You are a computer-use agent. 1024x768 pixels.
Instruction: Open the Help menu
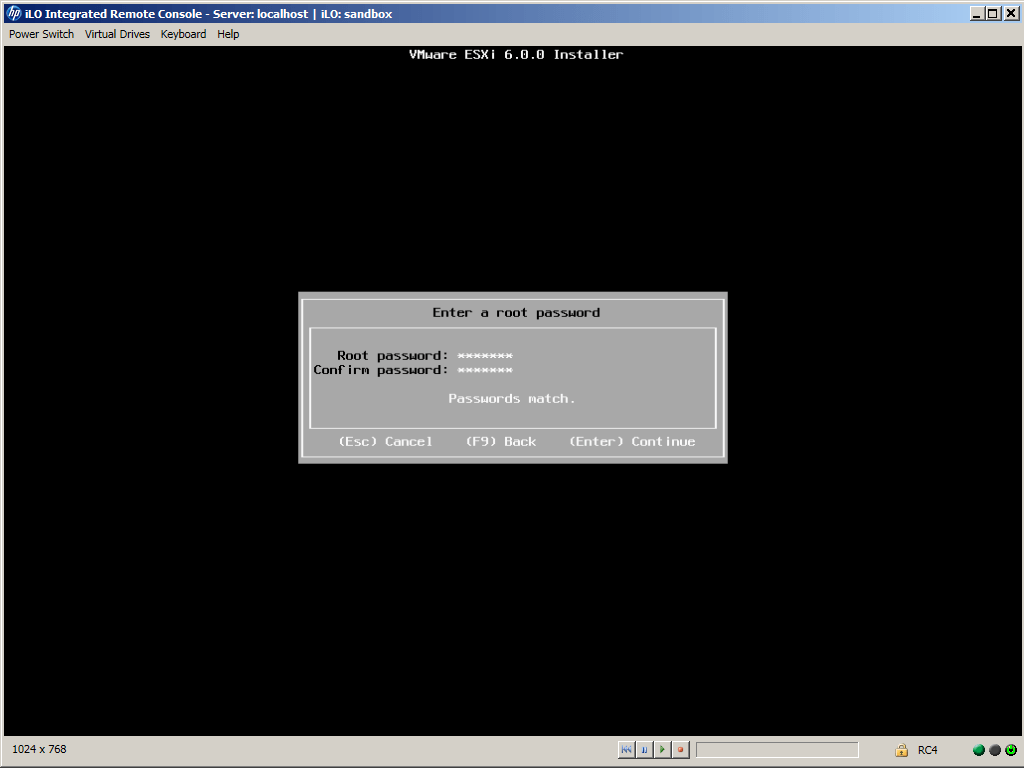click(x=228, y=34)
